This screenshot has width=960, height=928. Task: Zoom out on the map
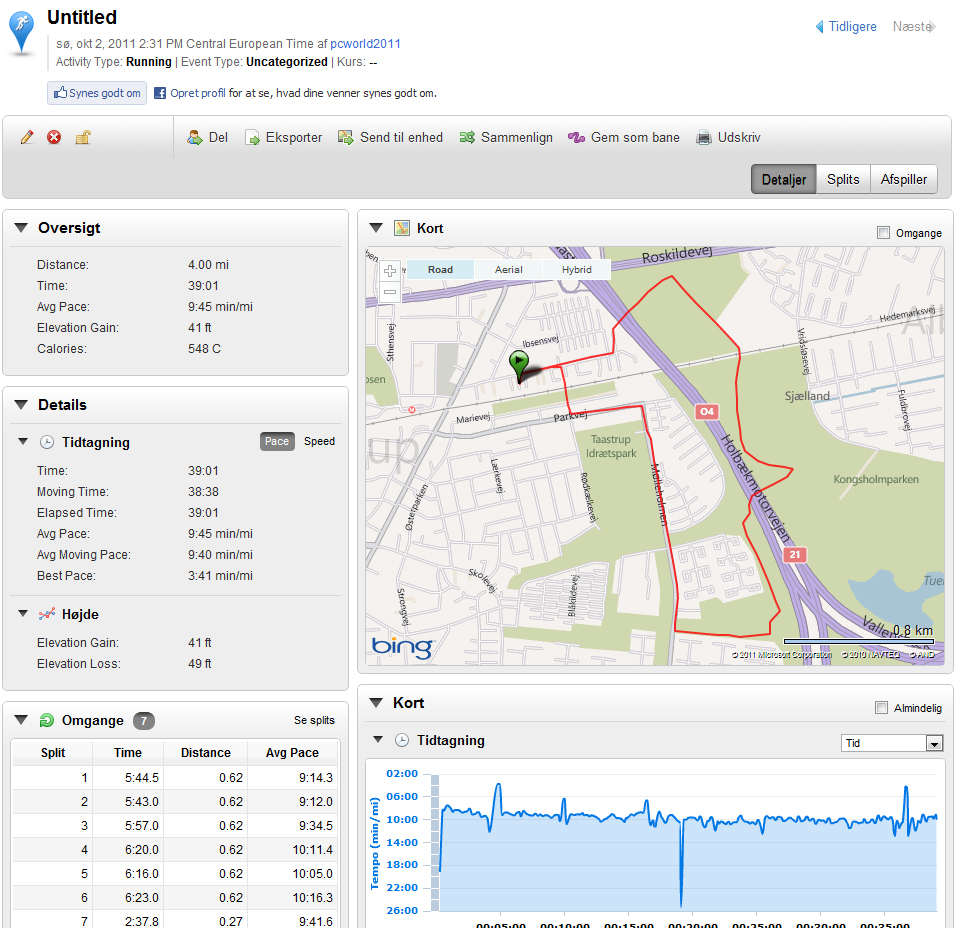[390, 293]
